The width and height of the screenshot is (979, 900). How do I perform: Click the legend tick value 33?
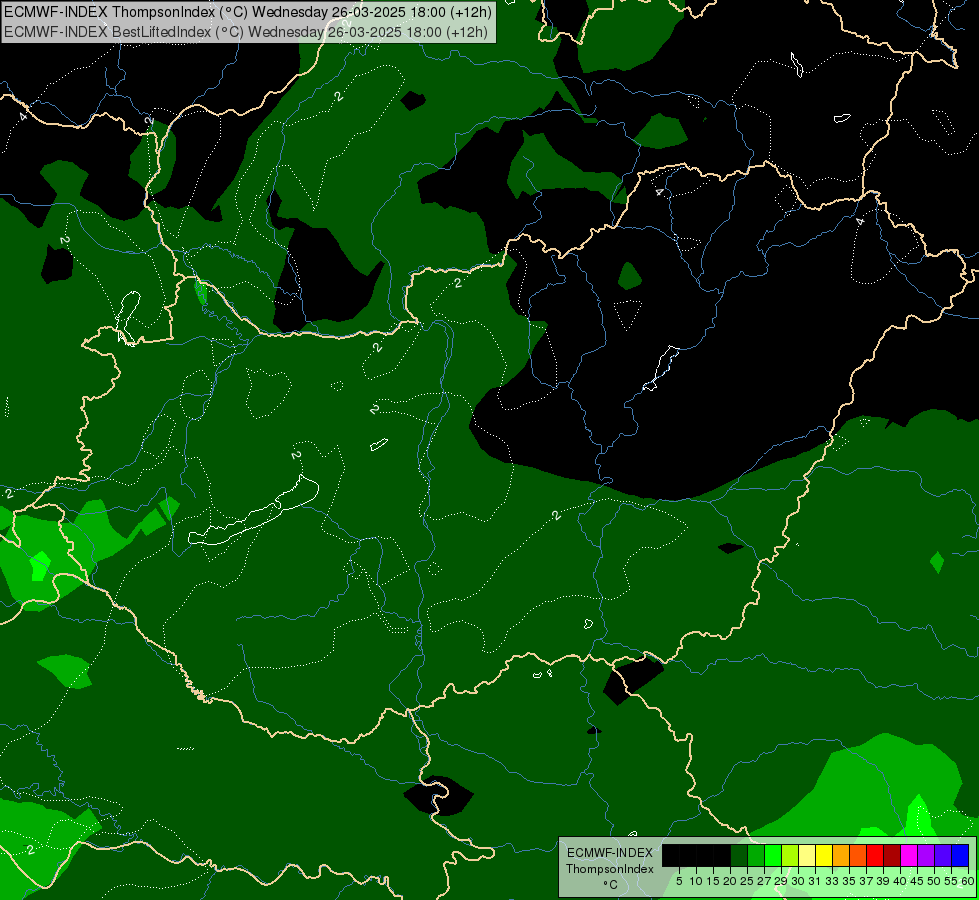(x=832, y=881)
